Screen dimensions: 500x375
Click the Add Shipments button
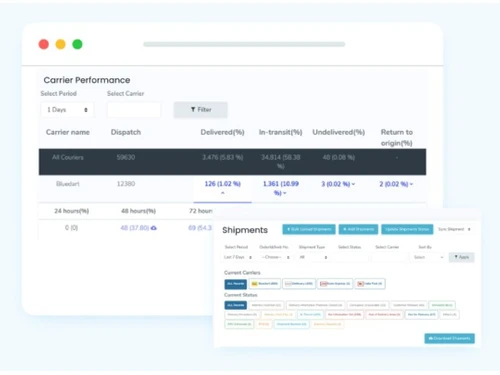coord(358,229)
